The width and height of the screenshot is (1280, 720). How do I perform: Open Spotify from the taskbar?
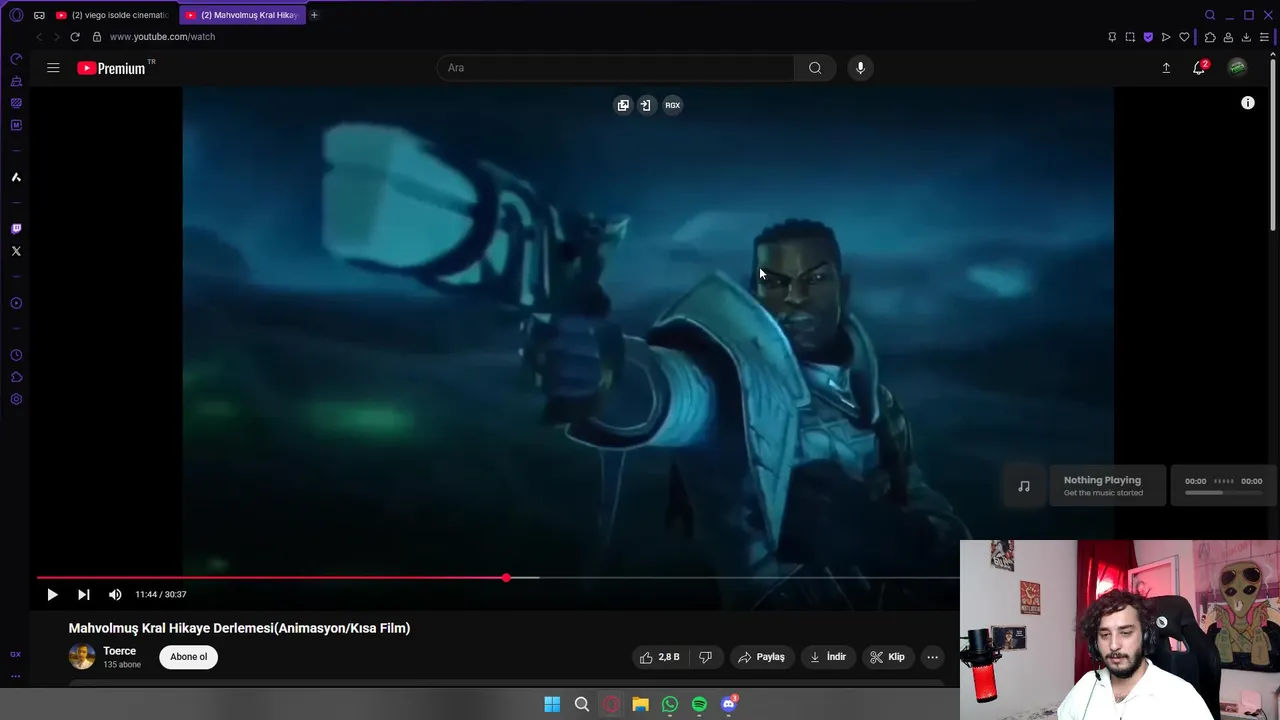699,704
